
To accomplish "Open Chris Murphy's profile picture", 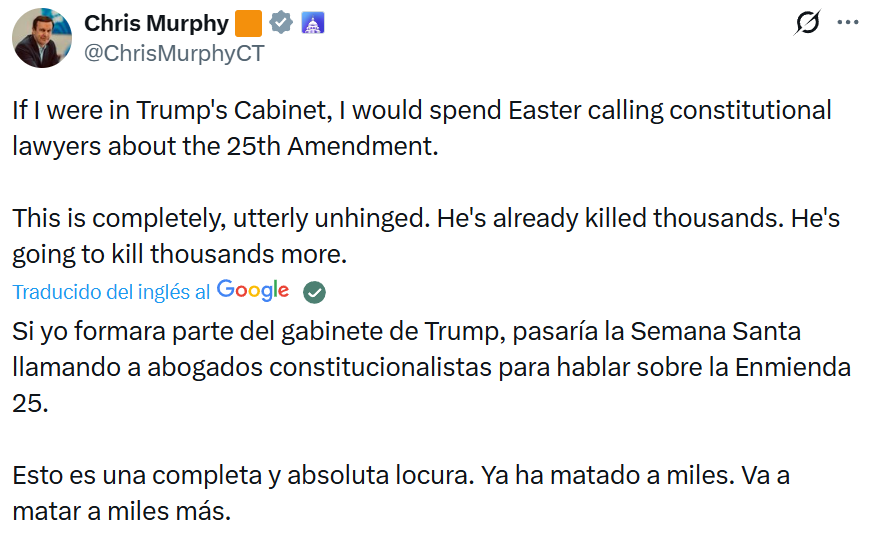I will (x=41, y=37).
